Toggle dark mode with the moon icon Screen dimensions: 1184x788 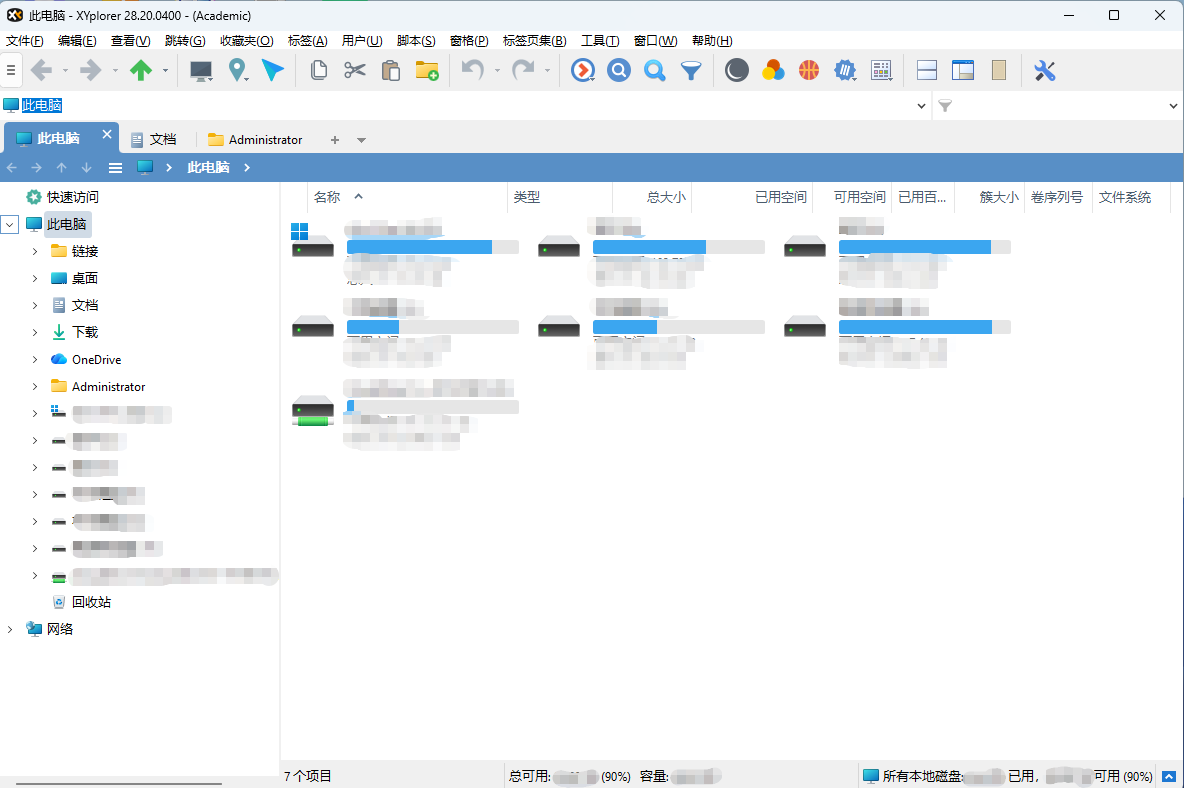(x=736, y=71)
